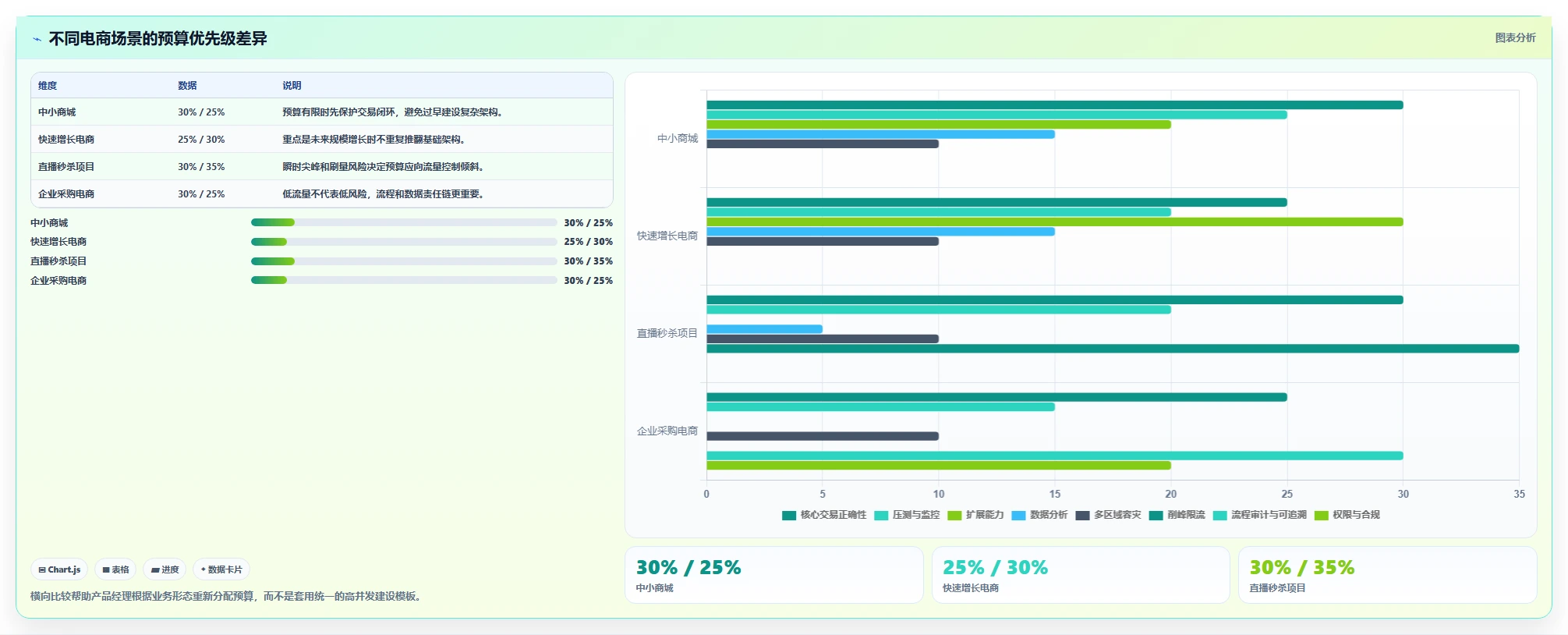Click the 30% / 35% value beside the progress bar
The image size is (1568, 635).
(589, 261)
